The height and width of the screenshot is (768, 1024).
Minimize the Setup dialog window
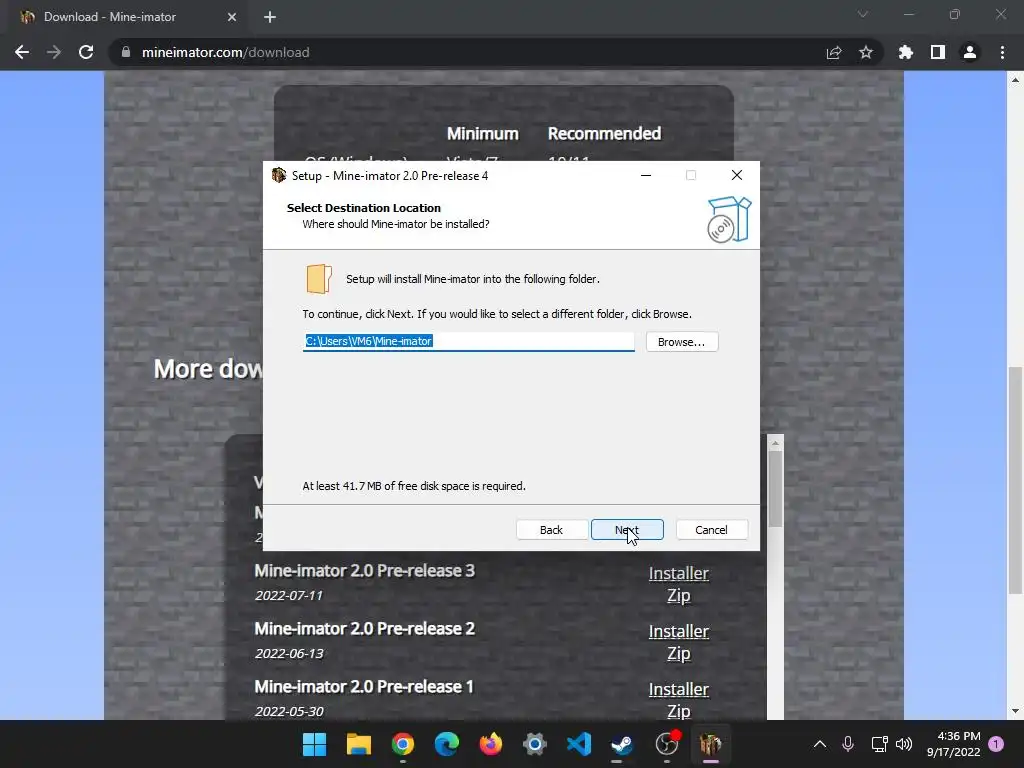tap(646, 175)
